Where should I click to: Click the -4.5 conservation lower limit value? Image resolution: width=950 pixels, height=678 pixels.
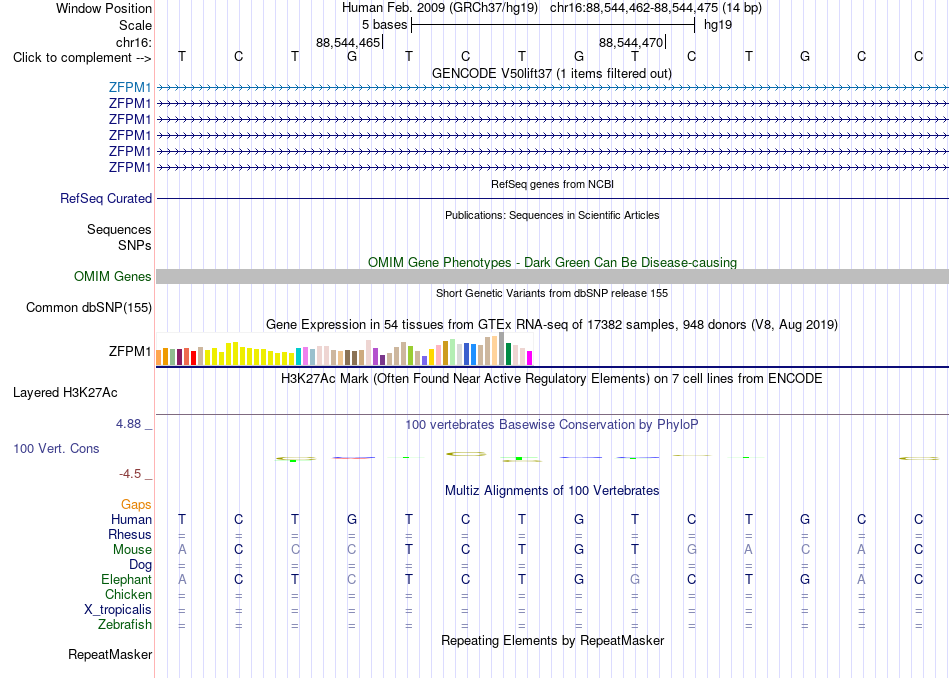[130, 473]
